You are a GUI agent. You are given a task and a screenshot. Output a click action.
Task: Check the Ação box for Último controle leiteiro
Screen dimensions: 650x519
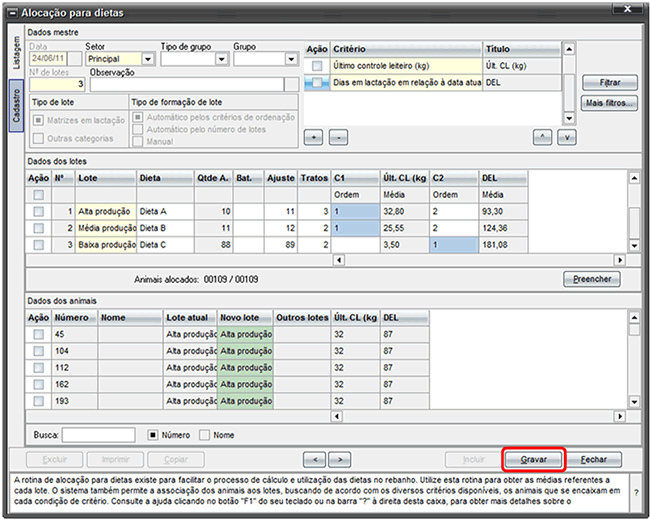coord(317,65)
